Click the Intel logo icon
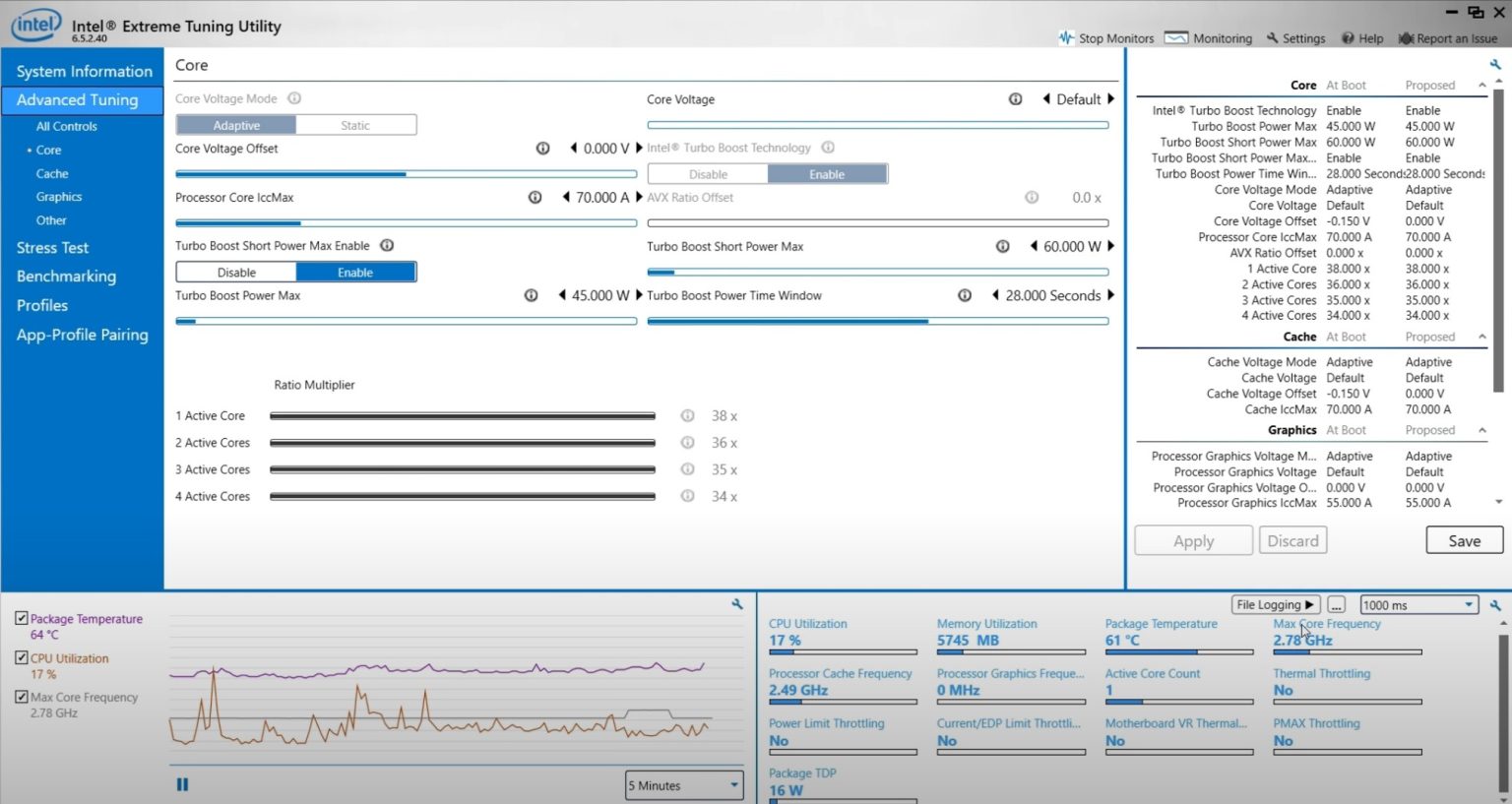This screenshot has height=804, width=1512. pos(35,25)
